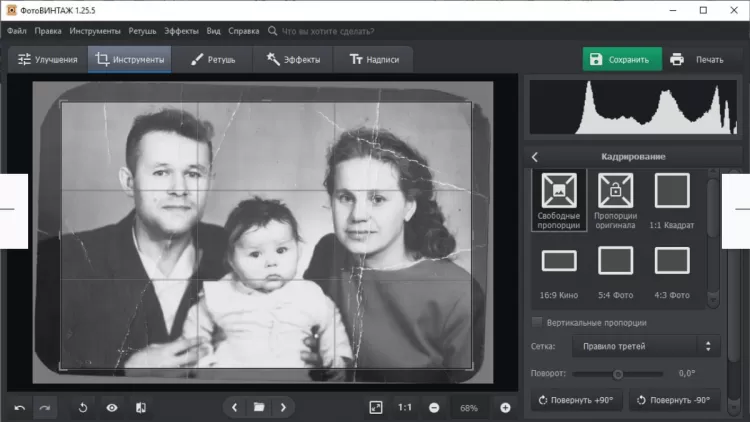Open the Эффекты menu in menu bar
The height and width of the screenshot is (422, 750).
(x=181, y=31)
